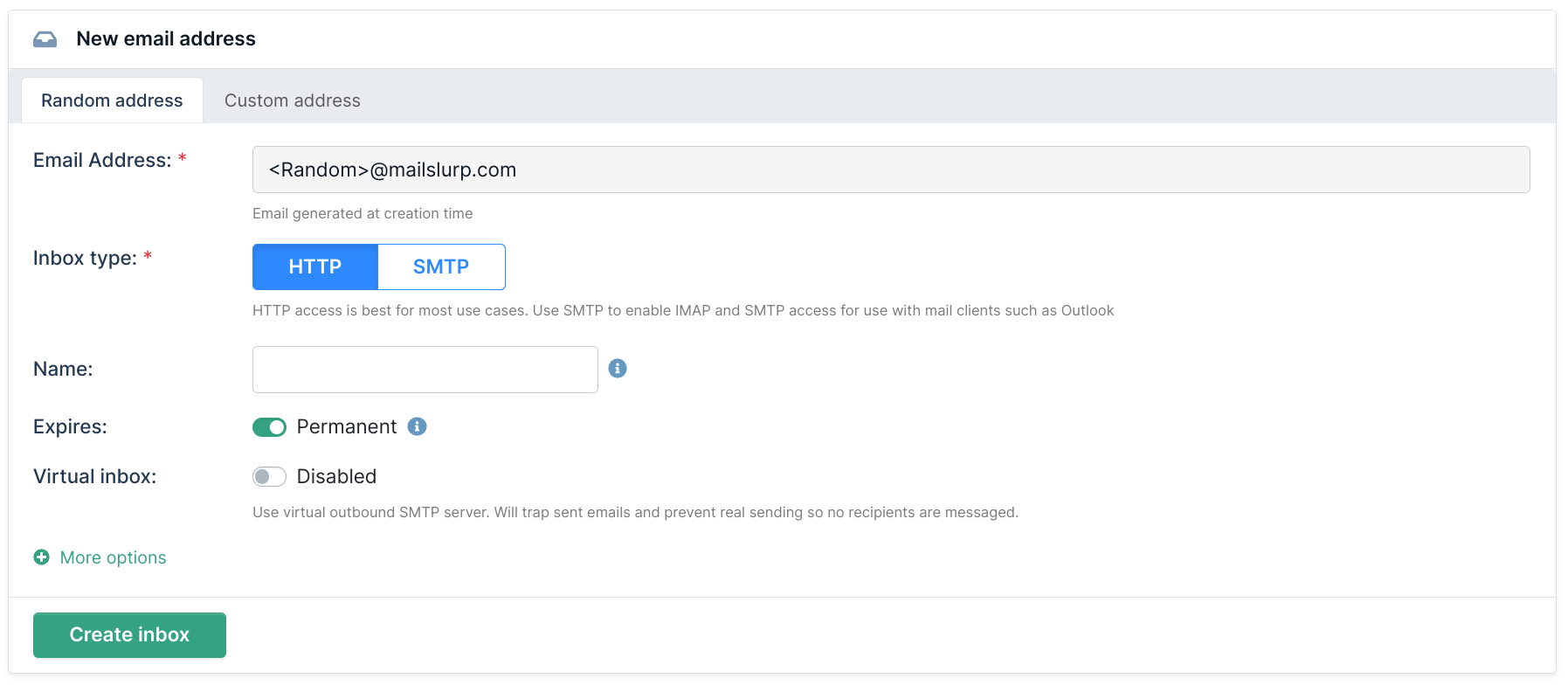Switch to the Custom address tab
Viewport: 1568px width, 685px height.
293,100
